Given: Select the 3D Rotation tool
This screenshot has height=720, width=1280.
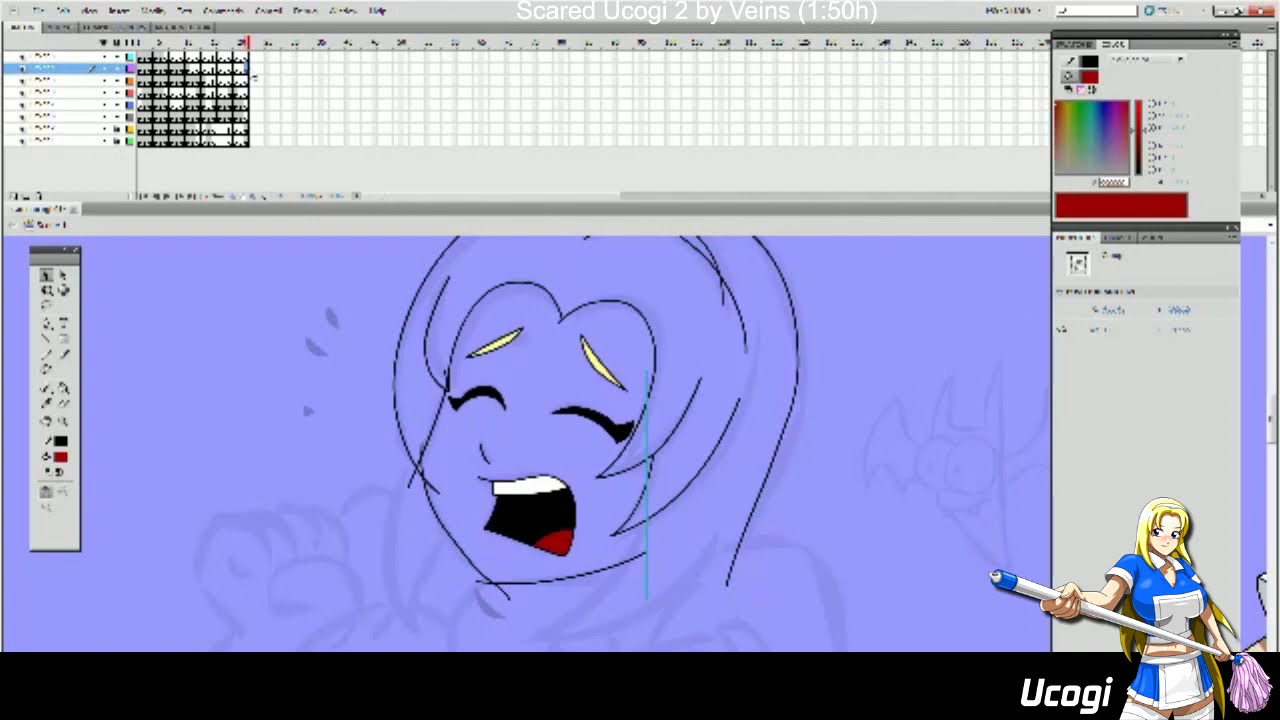Looking at the screenshot, I should pos(63,291).
